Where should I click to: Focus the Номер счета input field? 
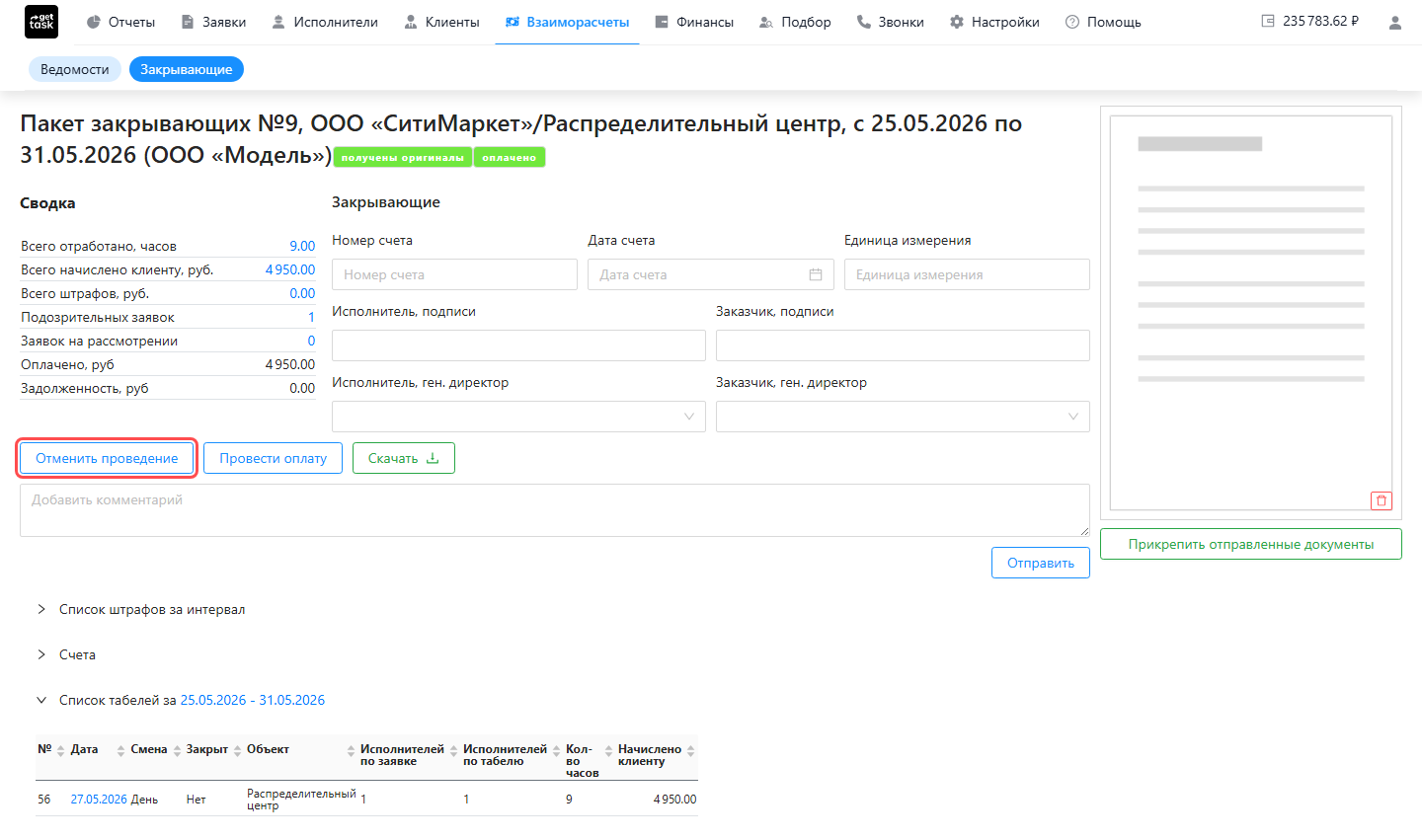tap(454, 274)
